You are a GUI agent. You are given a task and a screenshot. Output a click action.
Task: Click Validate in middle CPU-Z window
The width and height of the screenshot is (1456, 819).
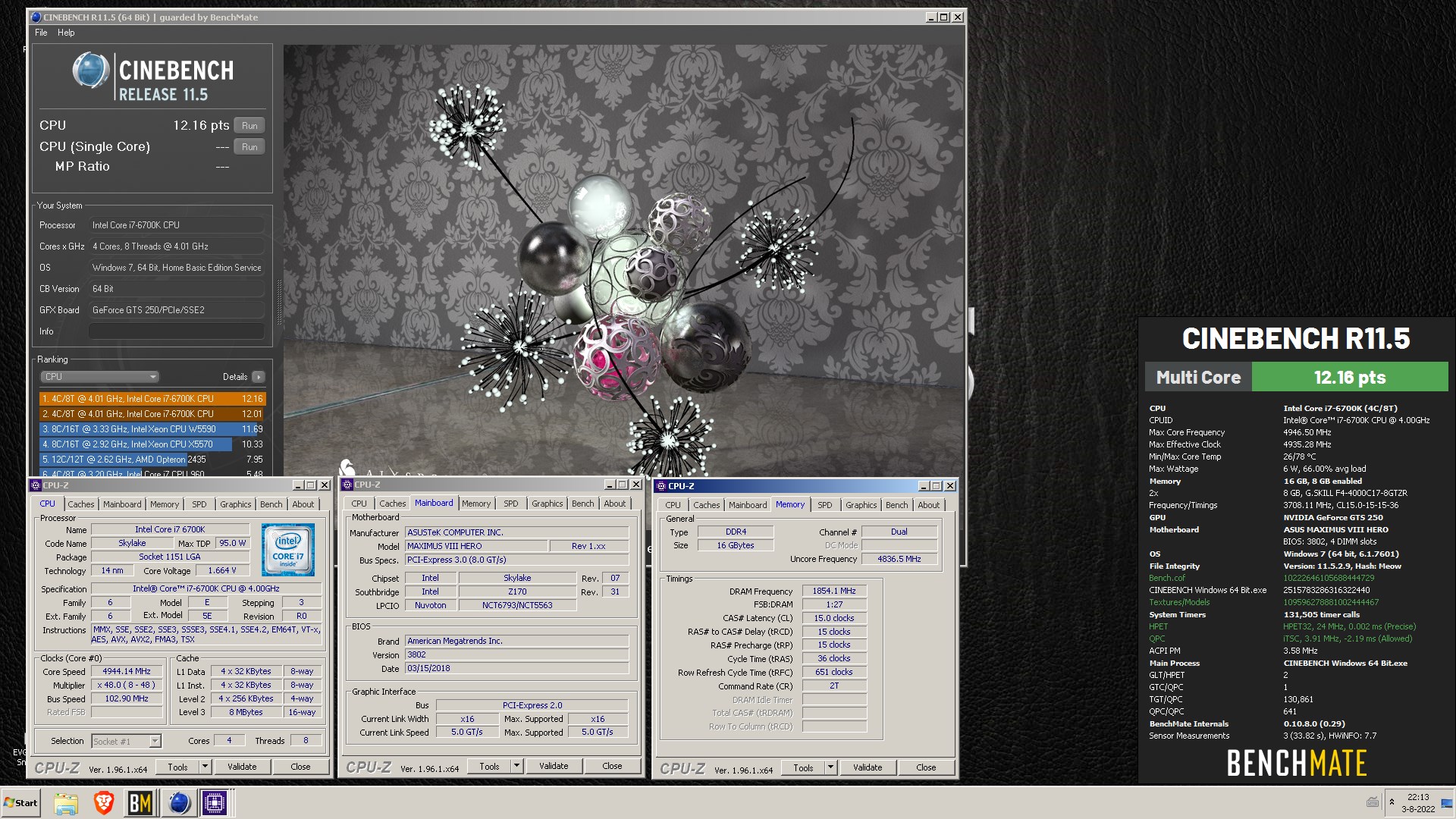[554, 767]
